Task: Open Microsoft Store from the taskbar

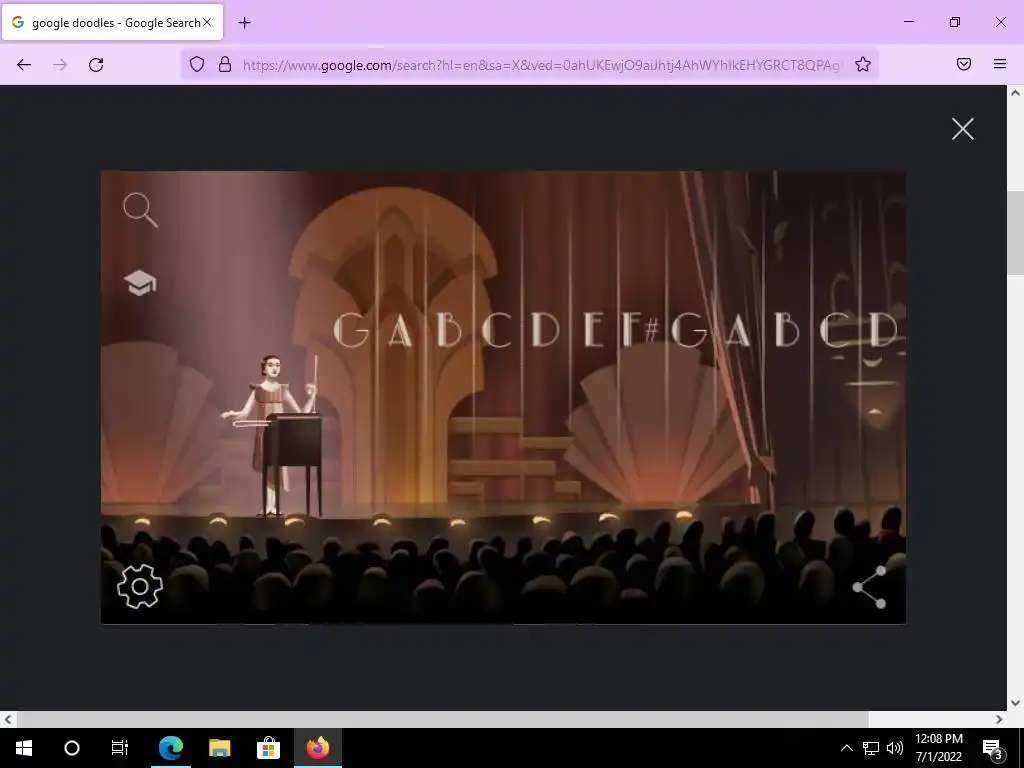Action: [268, 748]
